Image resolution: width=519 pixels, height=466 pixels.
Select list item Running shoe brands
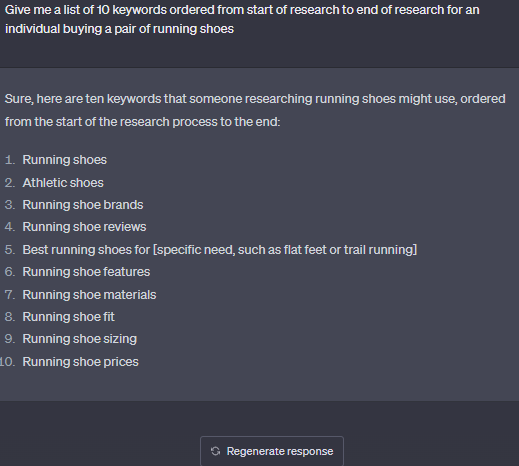click(83, 205)
